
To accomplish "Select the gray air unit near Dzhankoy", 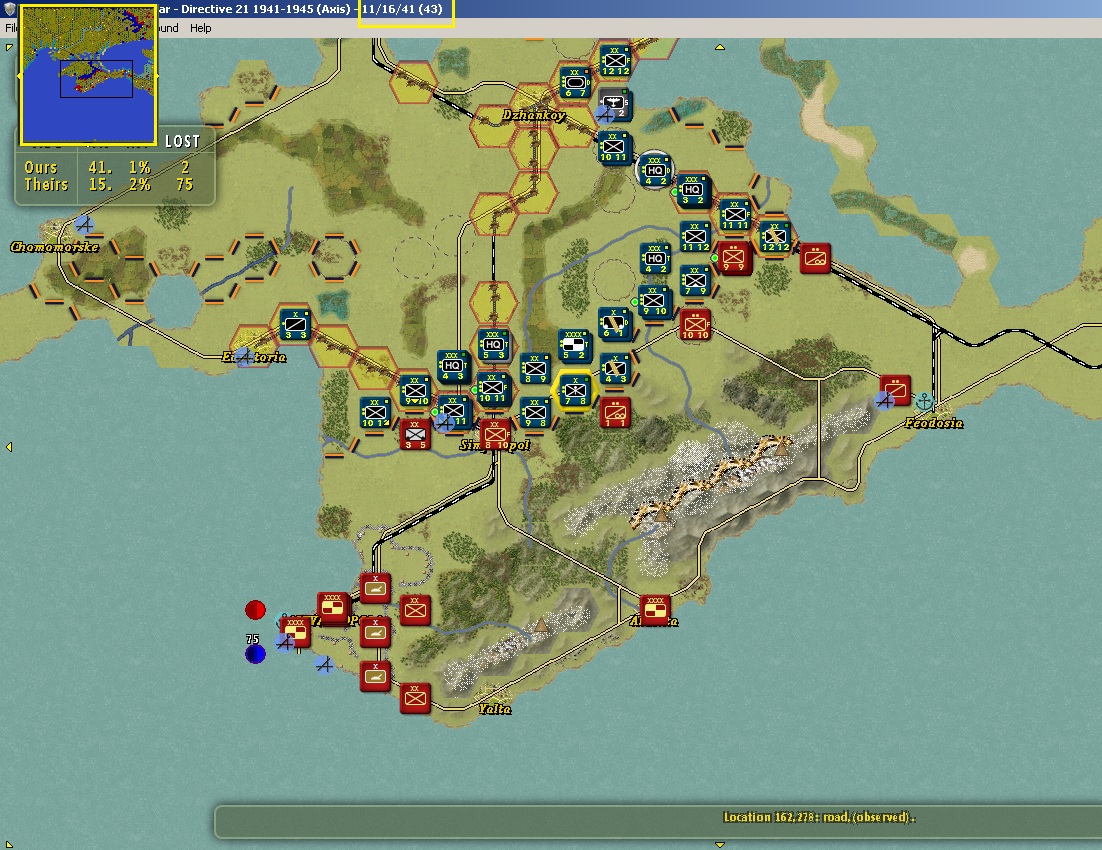I will (x=614, y=103).
